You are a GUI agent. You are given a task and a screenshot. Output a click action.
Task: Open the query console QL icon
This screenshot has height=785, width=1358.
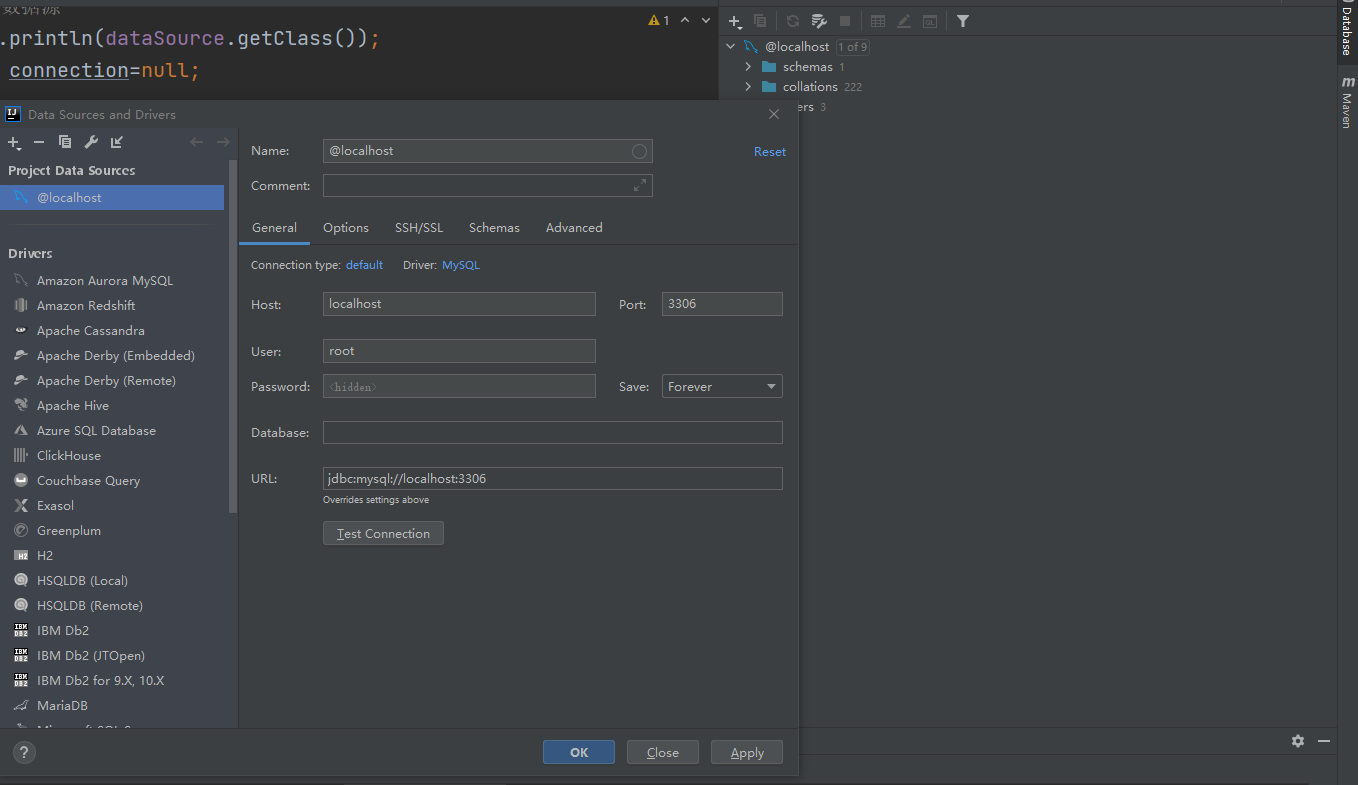click(x=930, y=21)
